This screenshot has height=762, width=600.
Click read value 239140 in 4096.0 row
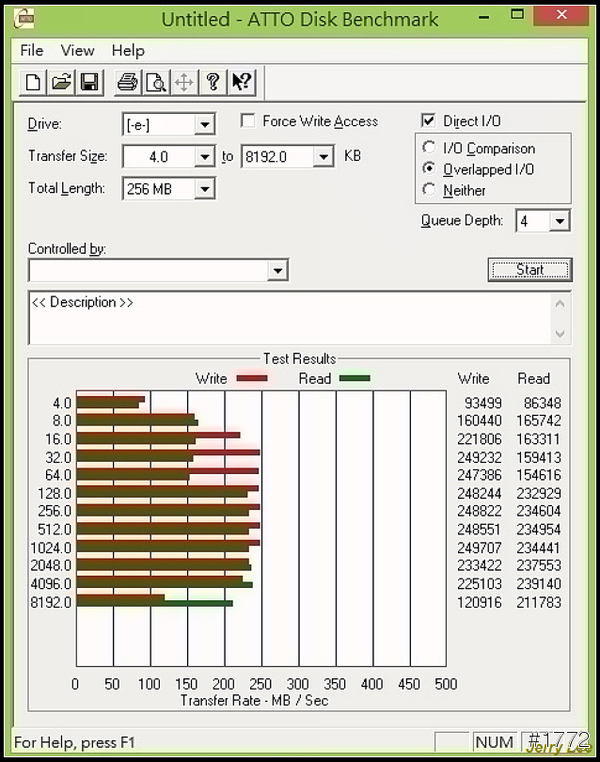(x=539, y=584)
